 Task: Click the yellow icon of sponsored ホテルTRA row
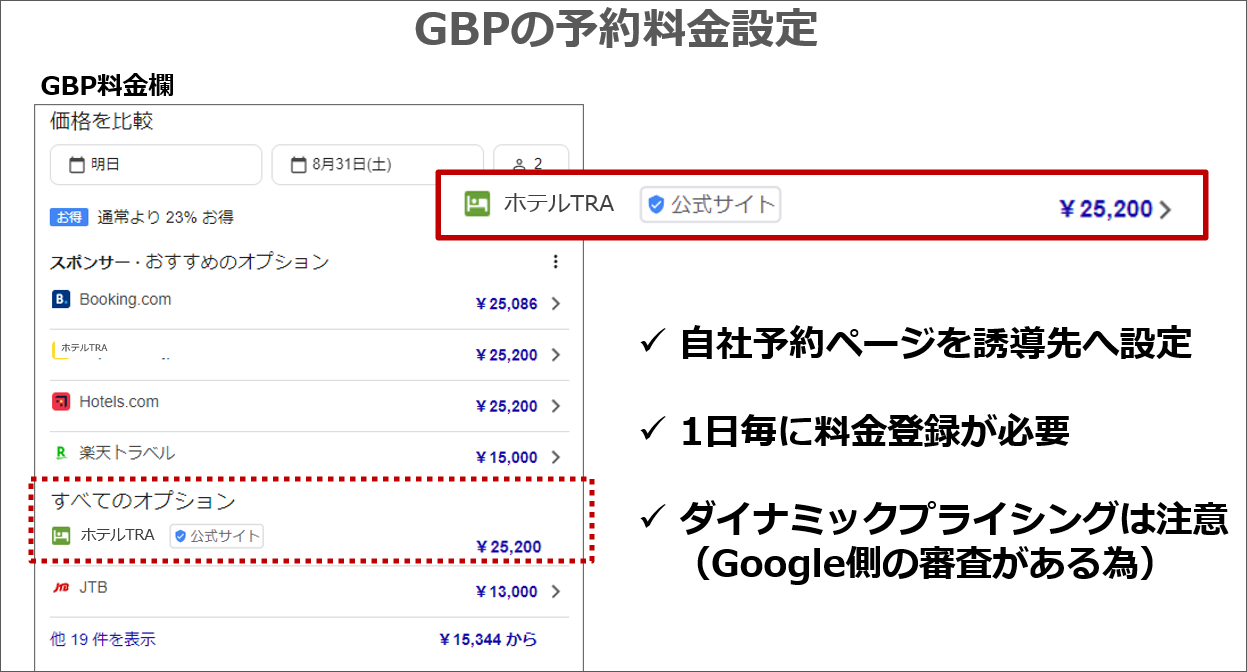click(x=55, y=351)
